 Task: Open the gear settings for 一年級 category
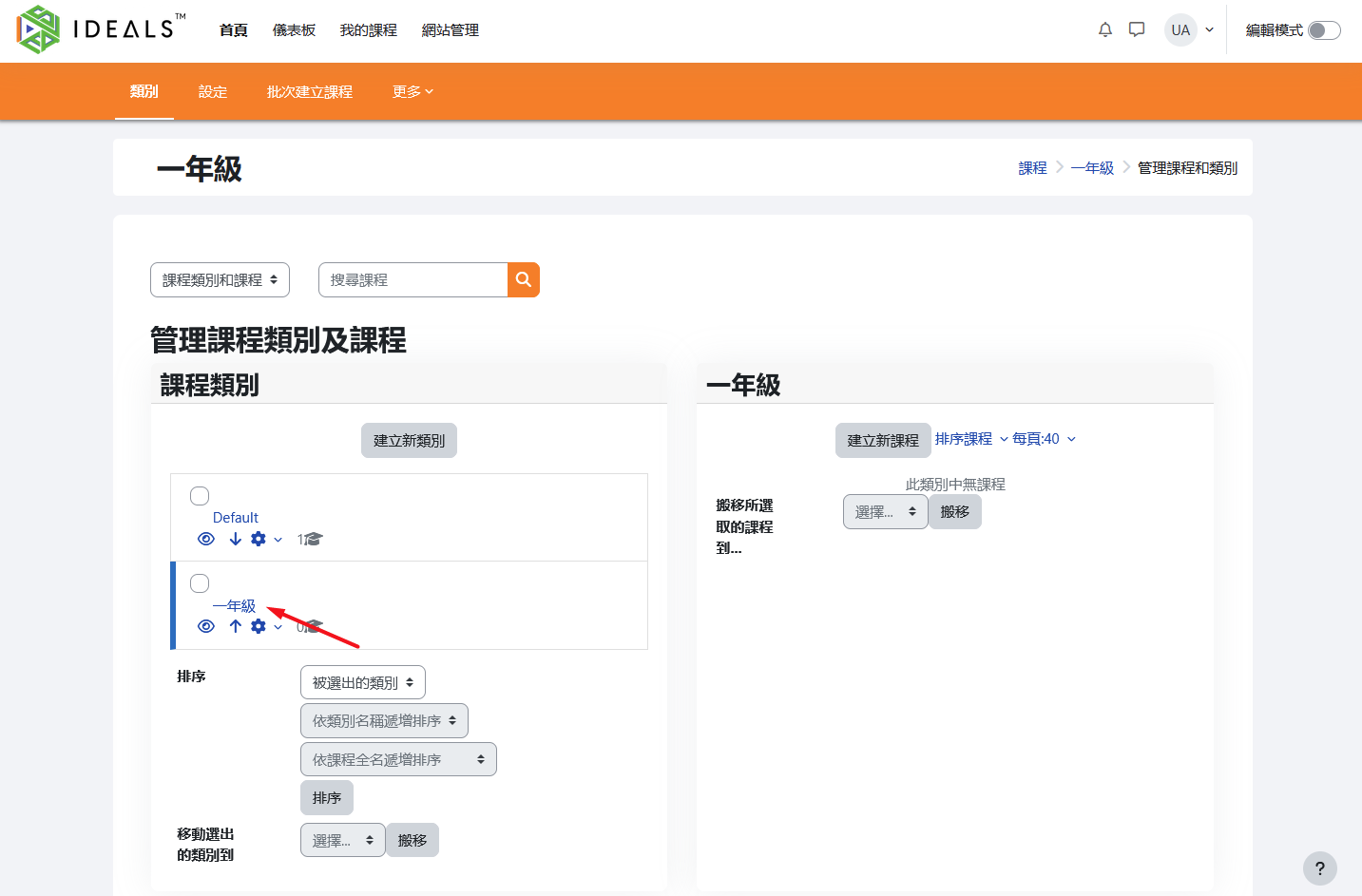click(x=259, y=626)
